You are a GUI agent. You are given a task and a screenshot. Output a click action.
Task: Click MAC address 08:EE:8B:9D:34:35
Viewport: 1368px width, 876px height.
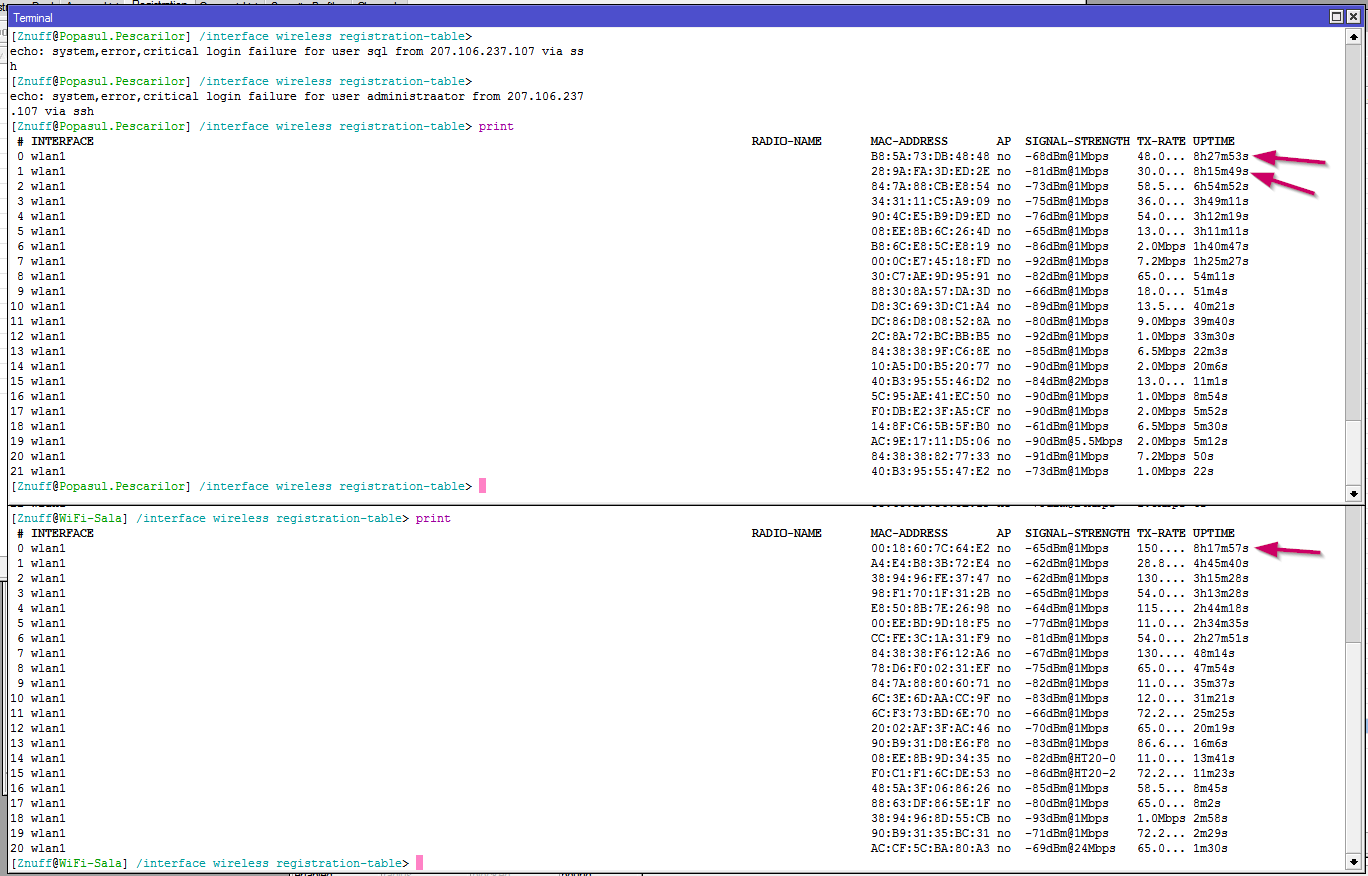point(930,758)
